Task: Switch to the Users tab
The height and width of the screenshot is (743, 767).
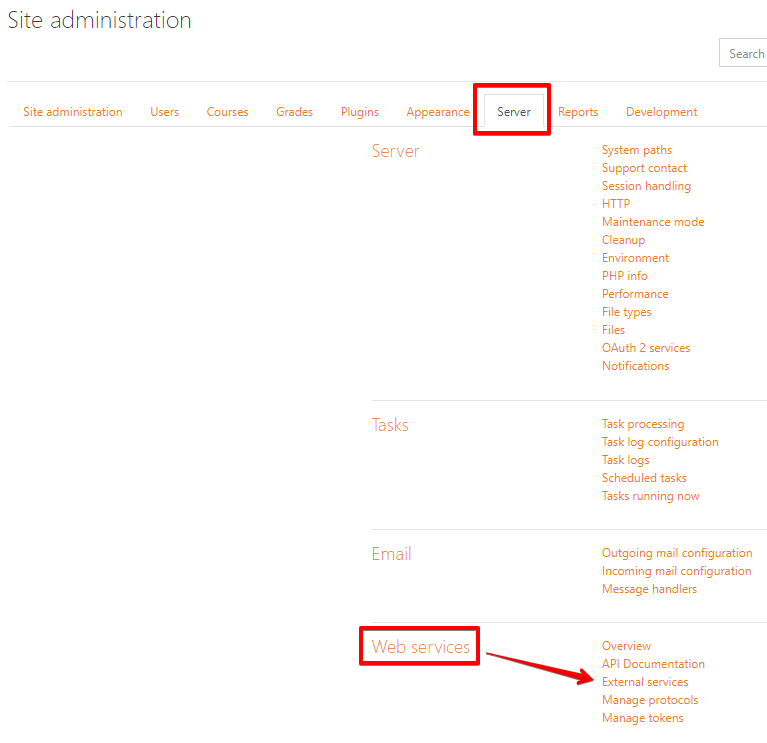Action: [164, 112]
